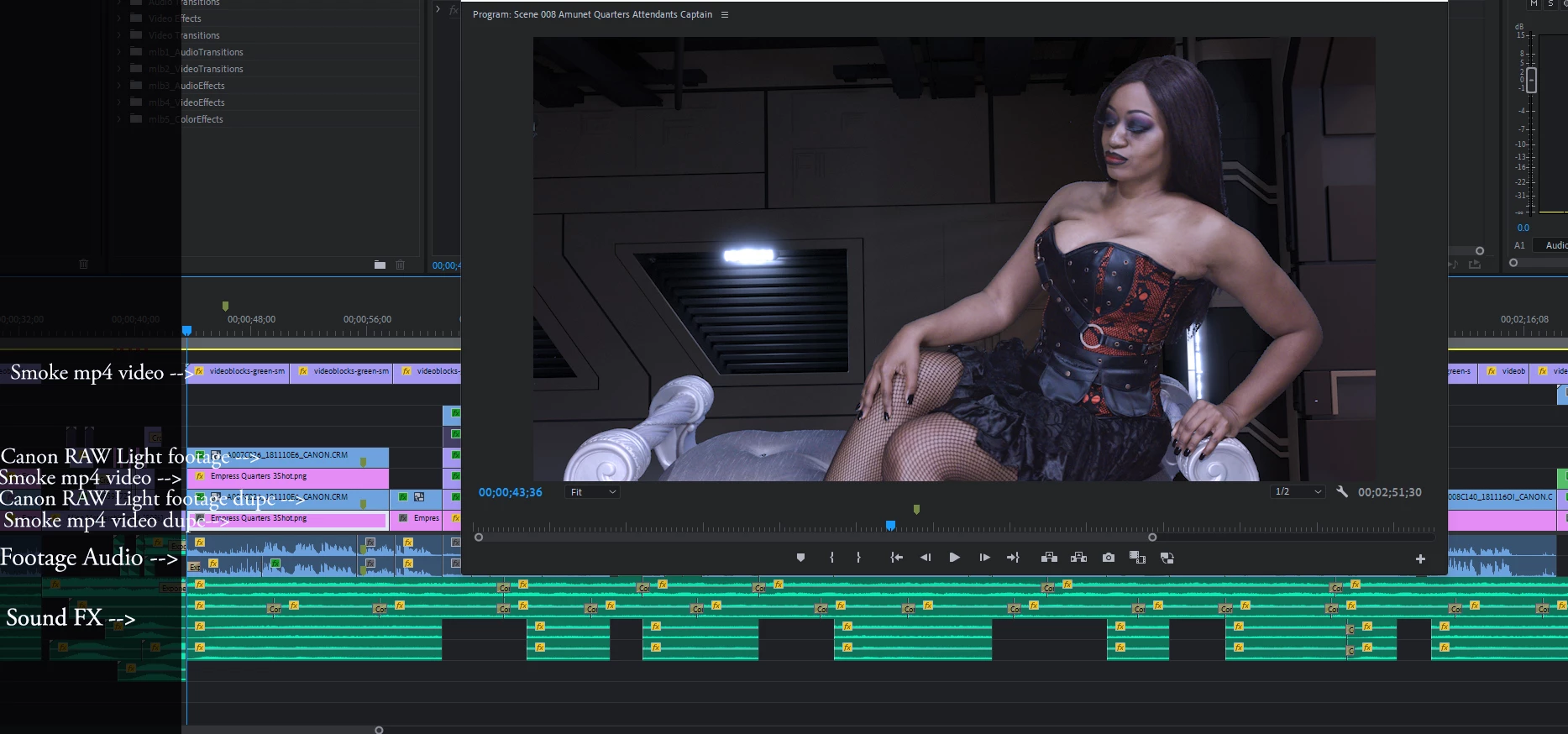Click the A1 track label in mixer
This screenshot has width=1568, height=734.
[x=1519, y=246]
